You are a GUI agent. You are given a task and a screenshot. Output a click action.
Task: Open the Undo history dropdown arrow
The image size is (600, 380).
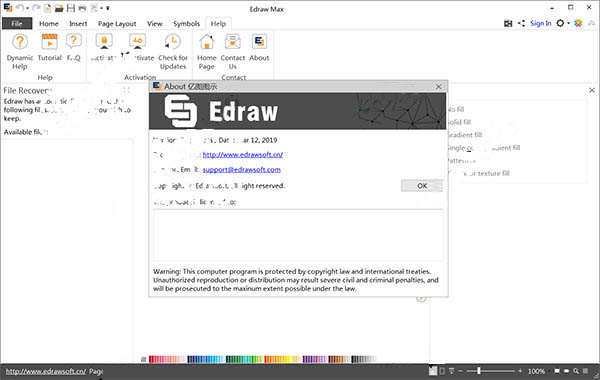[28, 8]
